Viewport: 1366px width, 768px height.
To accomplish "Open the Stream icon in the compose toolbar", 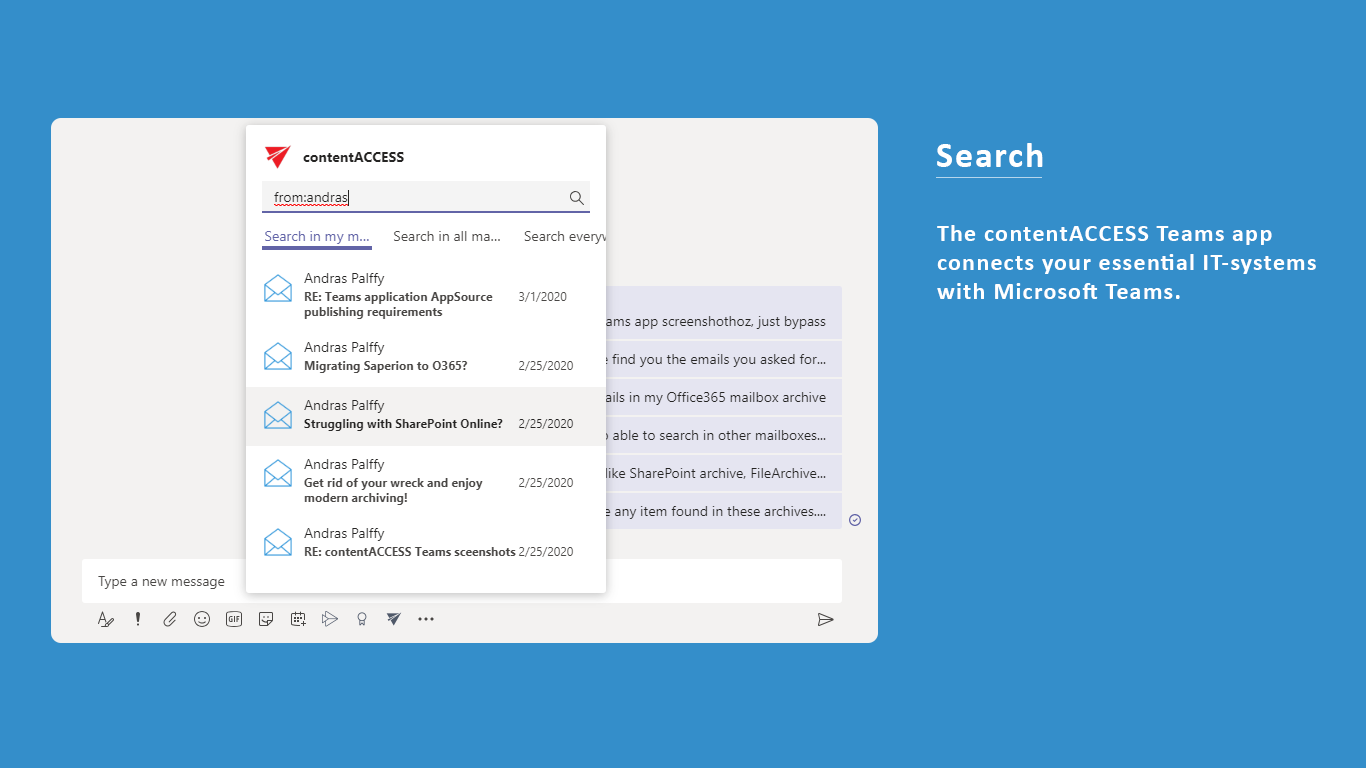I will [x=330, y=619].
